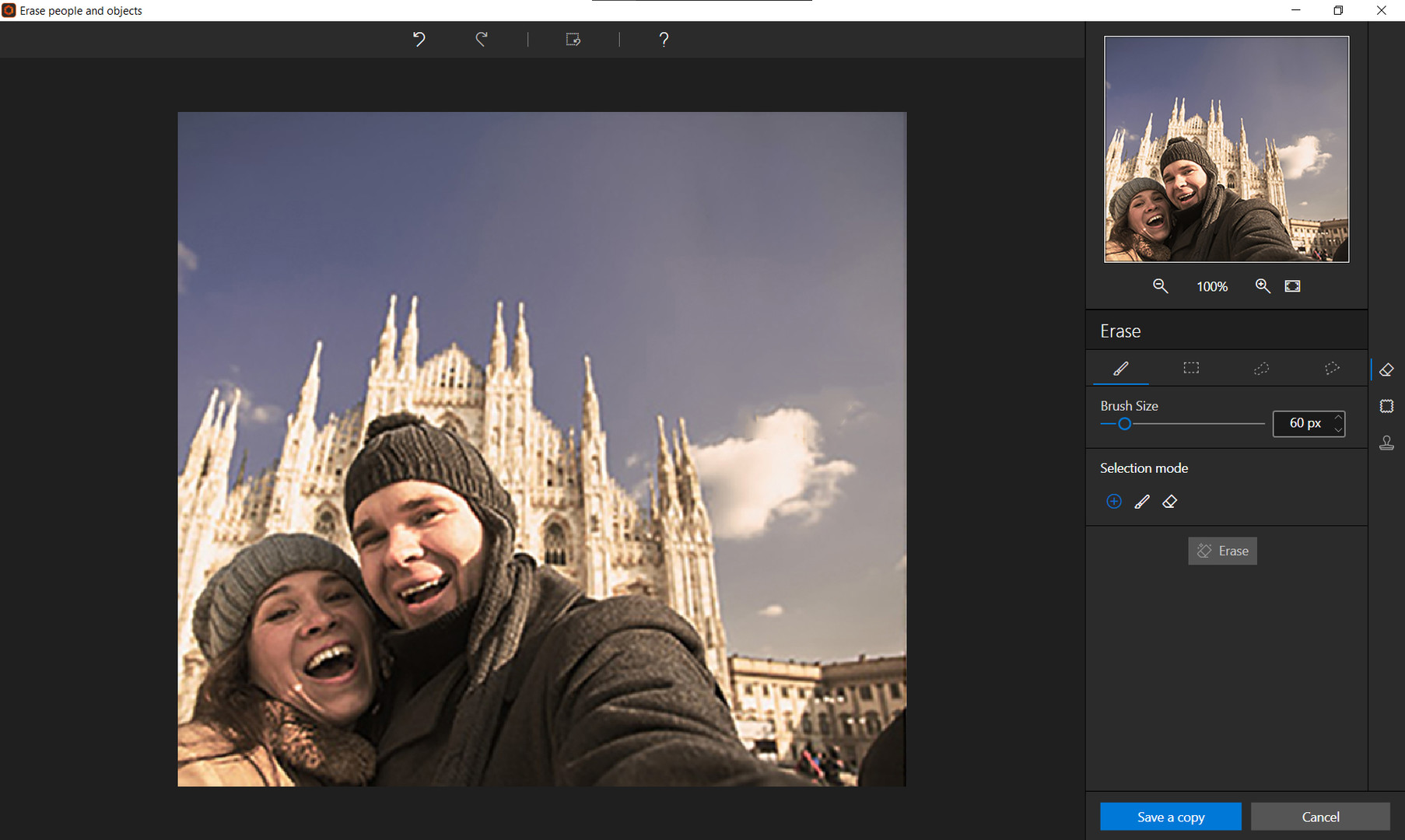This screenshot has height=840, width=1405.
Task: Select the Eraser tool tab in the sidebar
Action: point(1386,369)
